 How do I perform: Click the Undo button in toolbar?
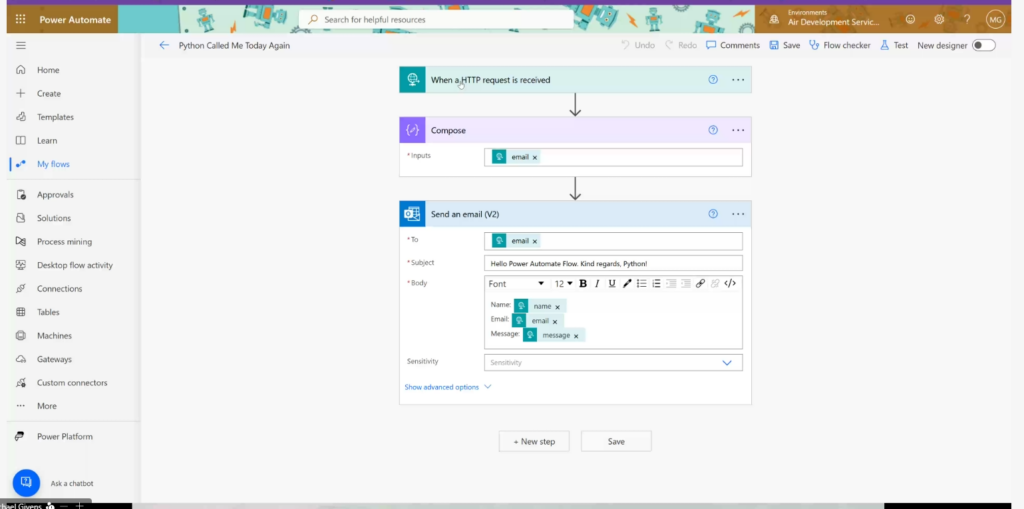(x=637, y=45)
